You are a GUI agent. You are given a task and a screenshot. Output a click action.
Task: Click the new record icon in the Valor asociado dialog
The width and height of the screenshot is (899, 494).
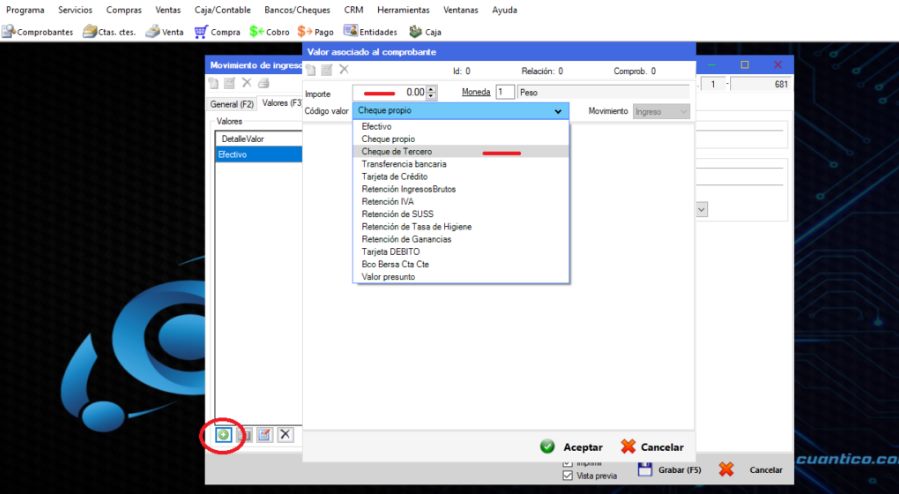[310, 70]
